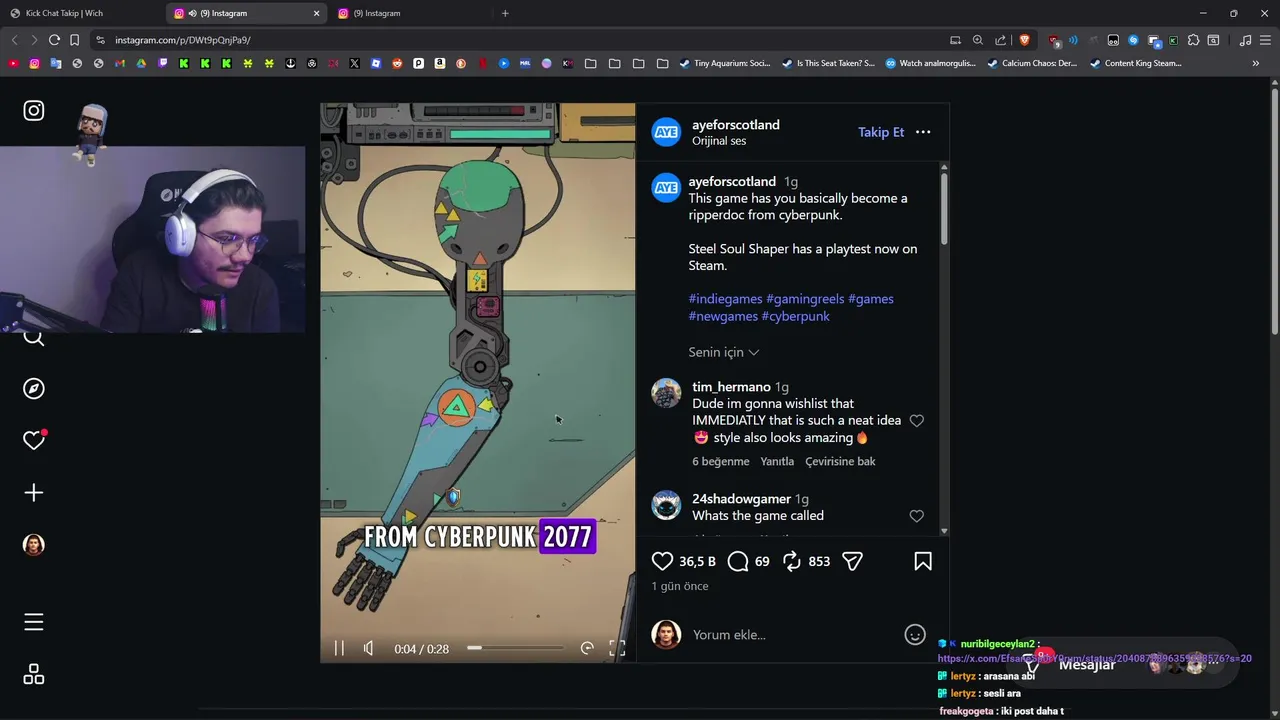
Task: Share post with the paper plane icon
Action: coord(853,561)
